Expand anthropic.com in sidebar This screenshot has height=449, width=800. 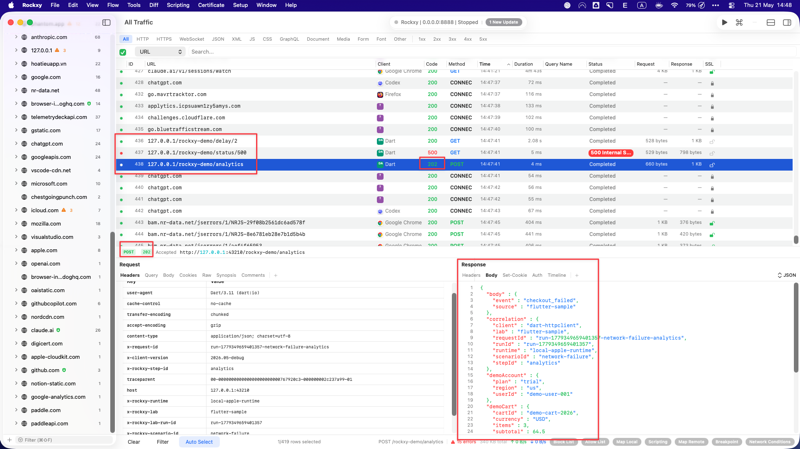[16, 37]
